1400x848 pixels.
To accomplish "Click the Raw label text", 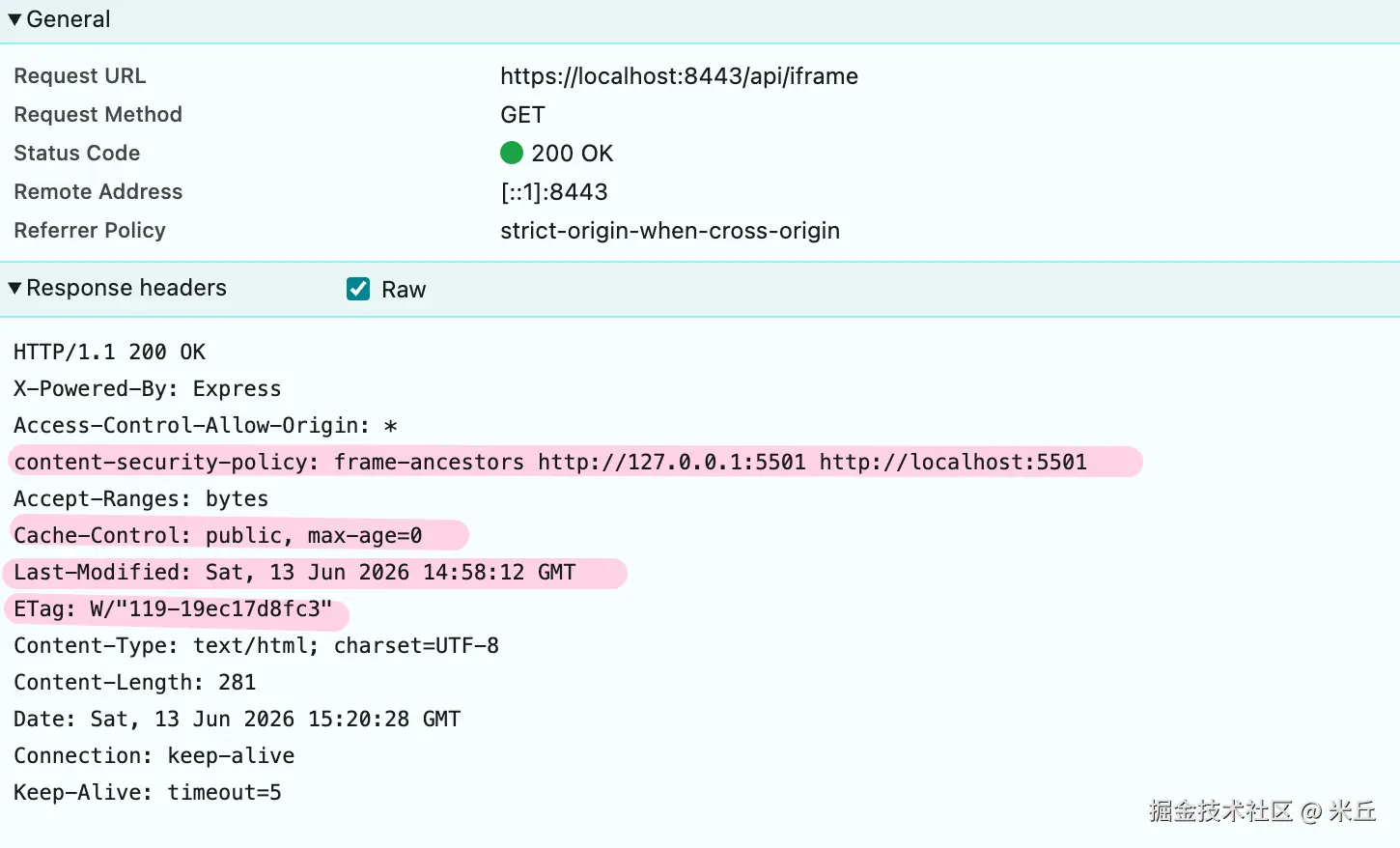I will tap(404, 290).
